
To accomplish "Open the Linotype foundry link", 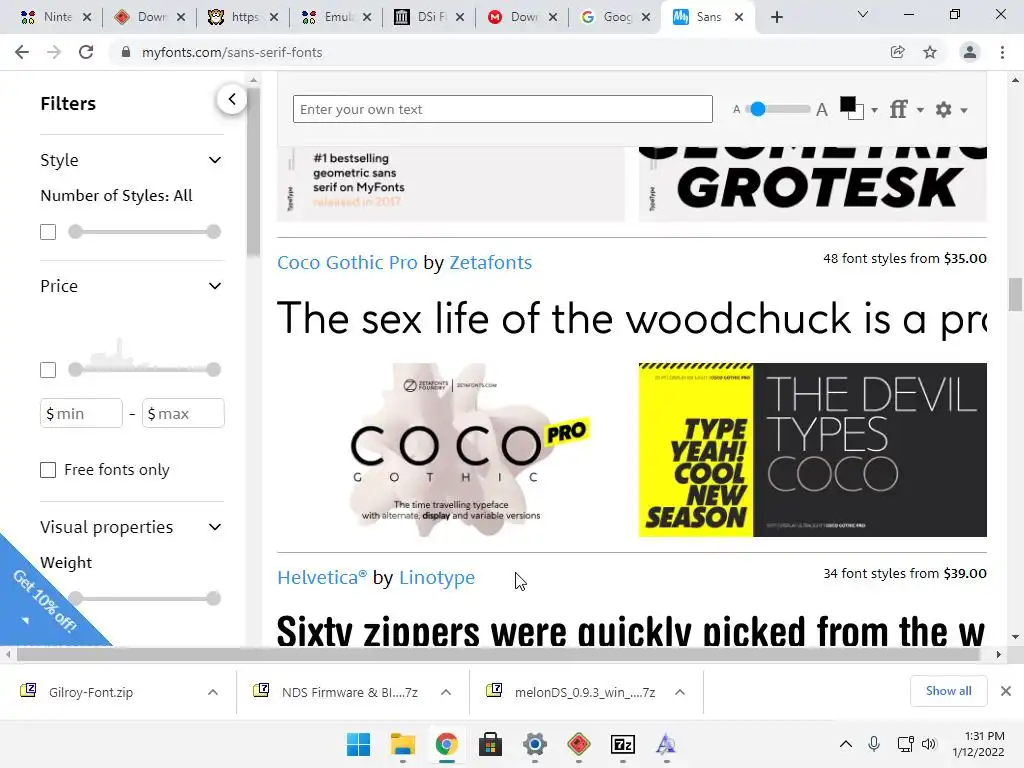I will point(437,577).
